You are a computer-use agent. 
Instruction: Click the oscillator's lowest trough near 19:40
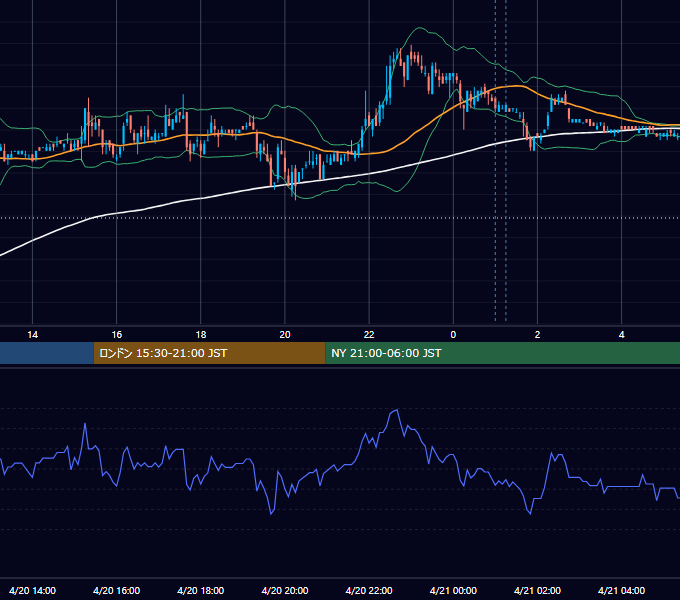271,514
